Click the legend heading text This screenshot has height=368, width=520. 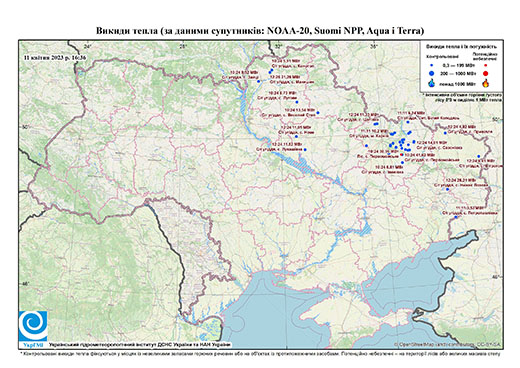point(462,46)
